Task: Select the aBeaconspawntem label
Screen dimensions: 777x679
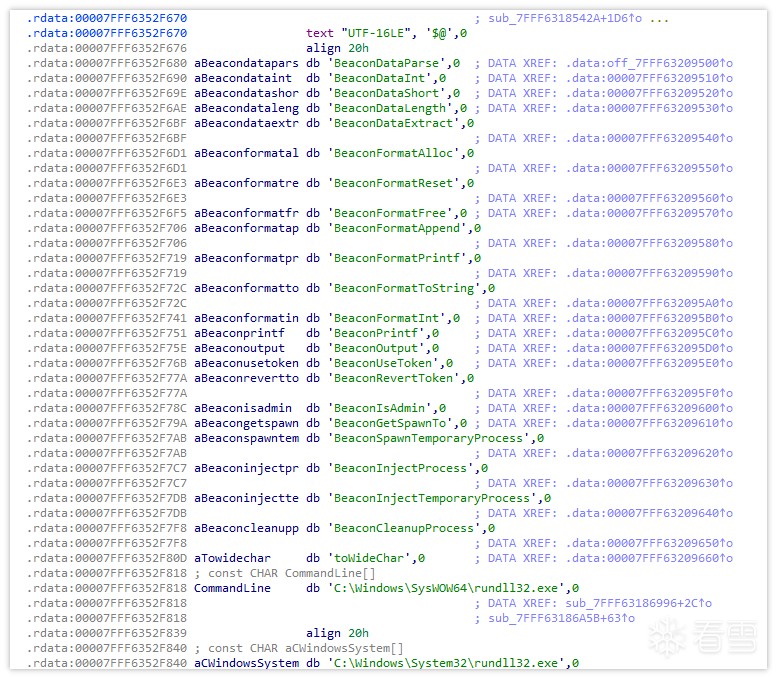Action: click(246, 438)
